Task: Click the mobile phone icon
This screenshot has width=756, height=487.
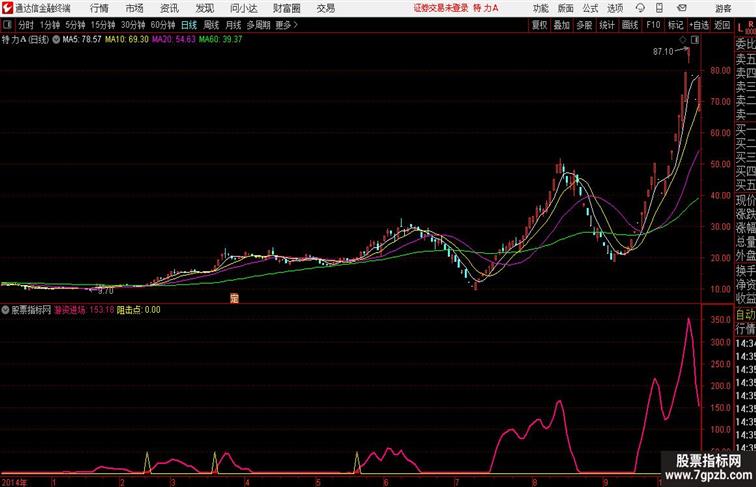Action: (x=659, y=8)
